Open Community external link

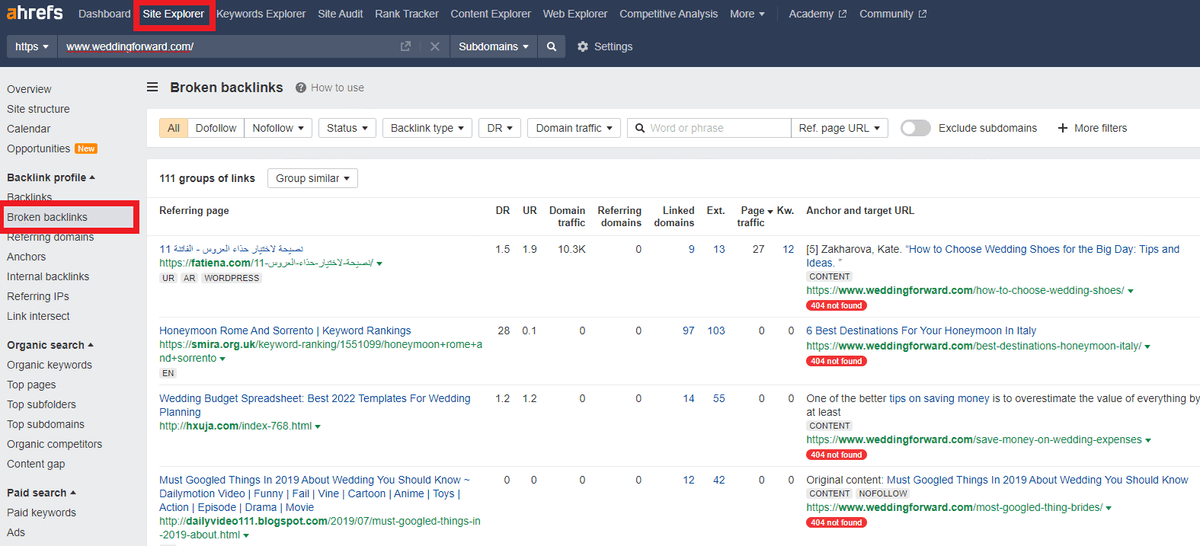(892, 14)
